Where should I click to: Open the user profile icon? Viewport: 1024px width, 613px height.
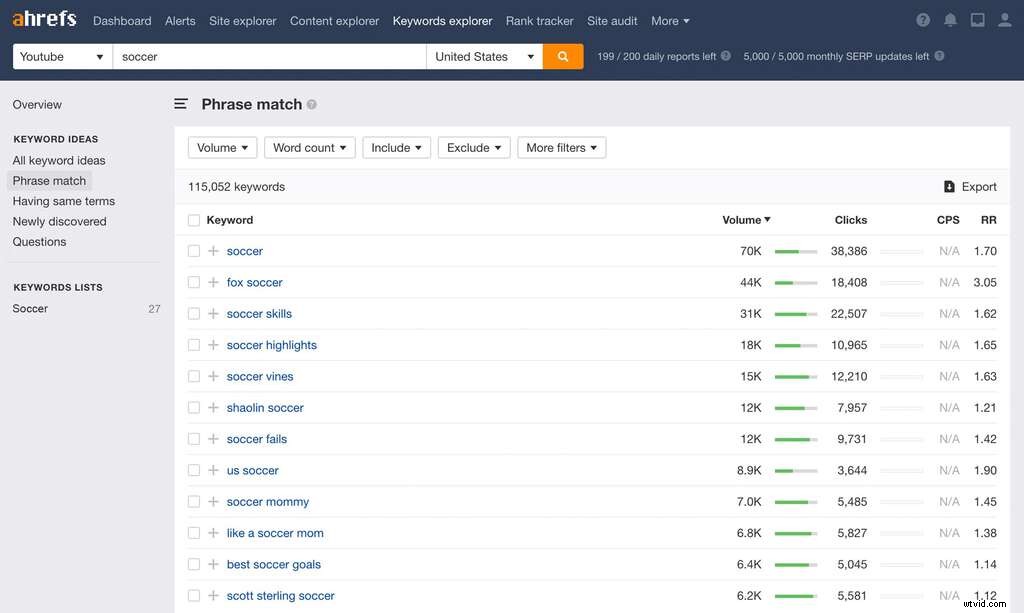point(1005,19)
